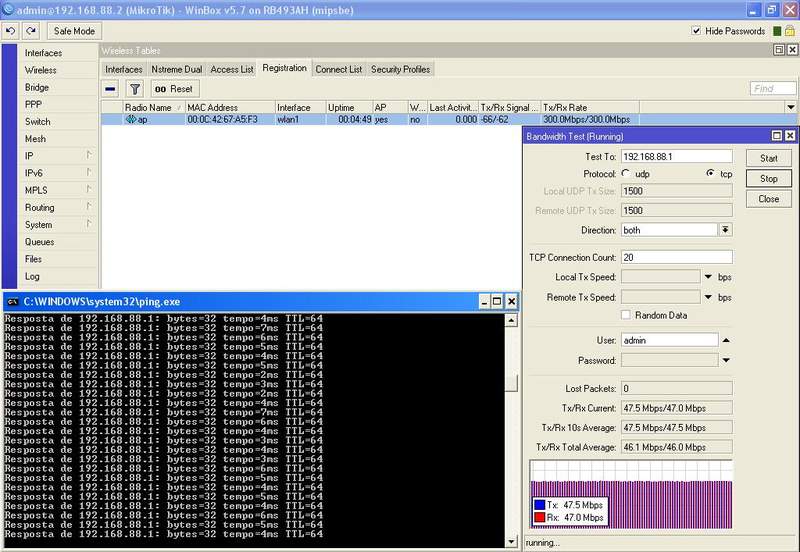Expand the Local Tx Speed arrow

tap(708, 277)
